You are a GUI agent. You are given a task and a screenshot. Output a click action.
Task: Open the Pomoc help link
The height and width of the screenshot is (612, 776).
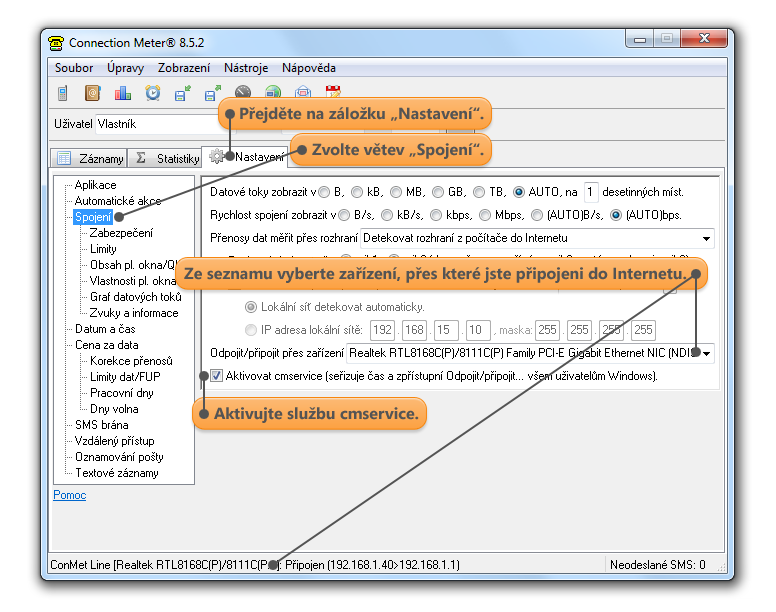pyautogui.click(x=70, y=495)
